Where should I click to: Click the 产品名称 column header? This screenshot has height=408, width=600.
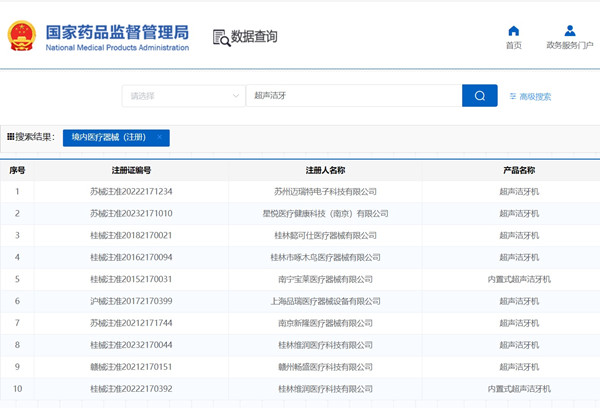pos(519,170)
